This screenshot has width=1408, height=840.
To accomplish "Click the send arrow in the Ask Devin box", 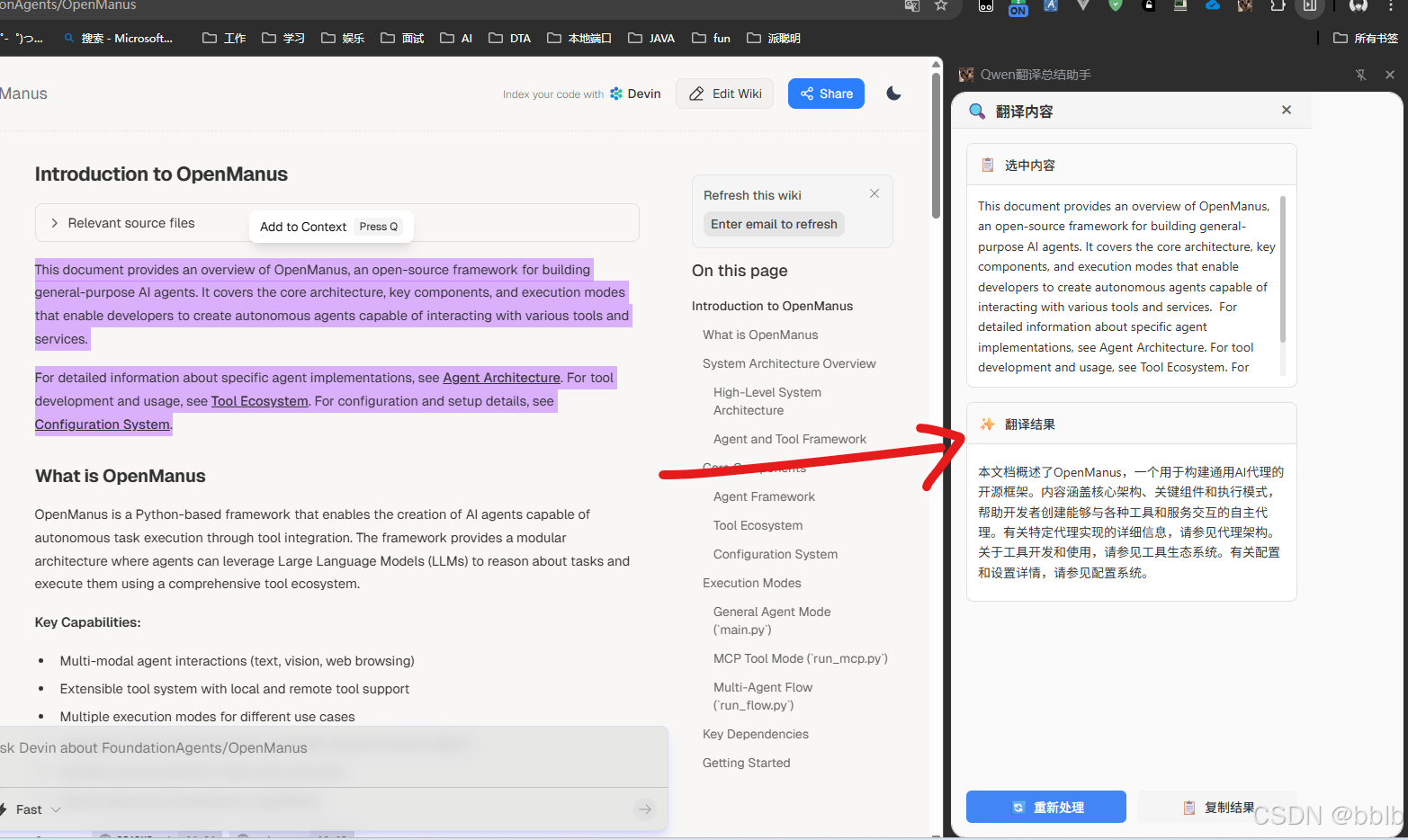I will pos(645,809).
